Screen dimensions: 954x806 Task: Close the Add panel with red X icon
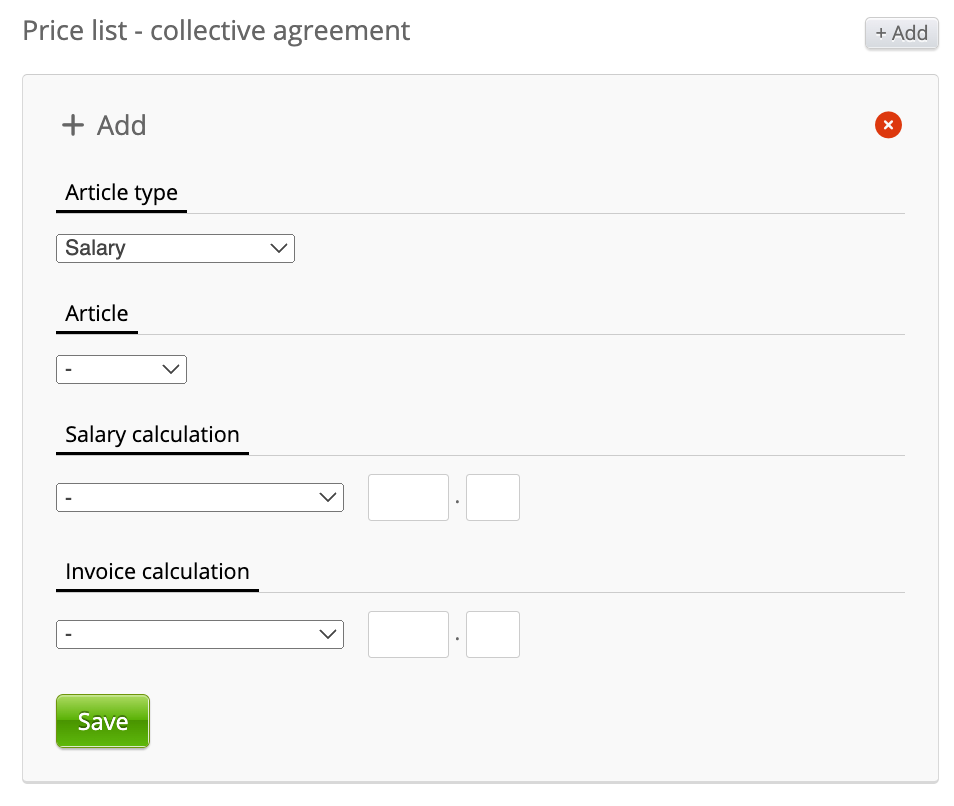click(888, 125)
